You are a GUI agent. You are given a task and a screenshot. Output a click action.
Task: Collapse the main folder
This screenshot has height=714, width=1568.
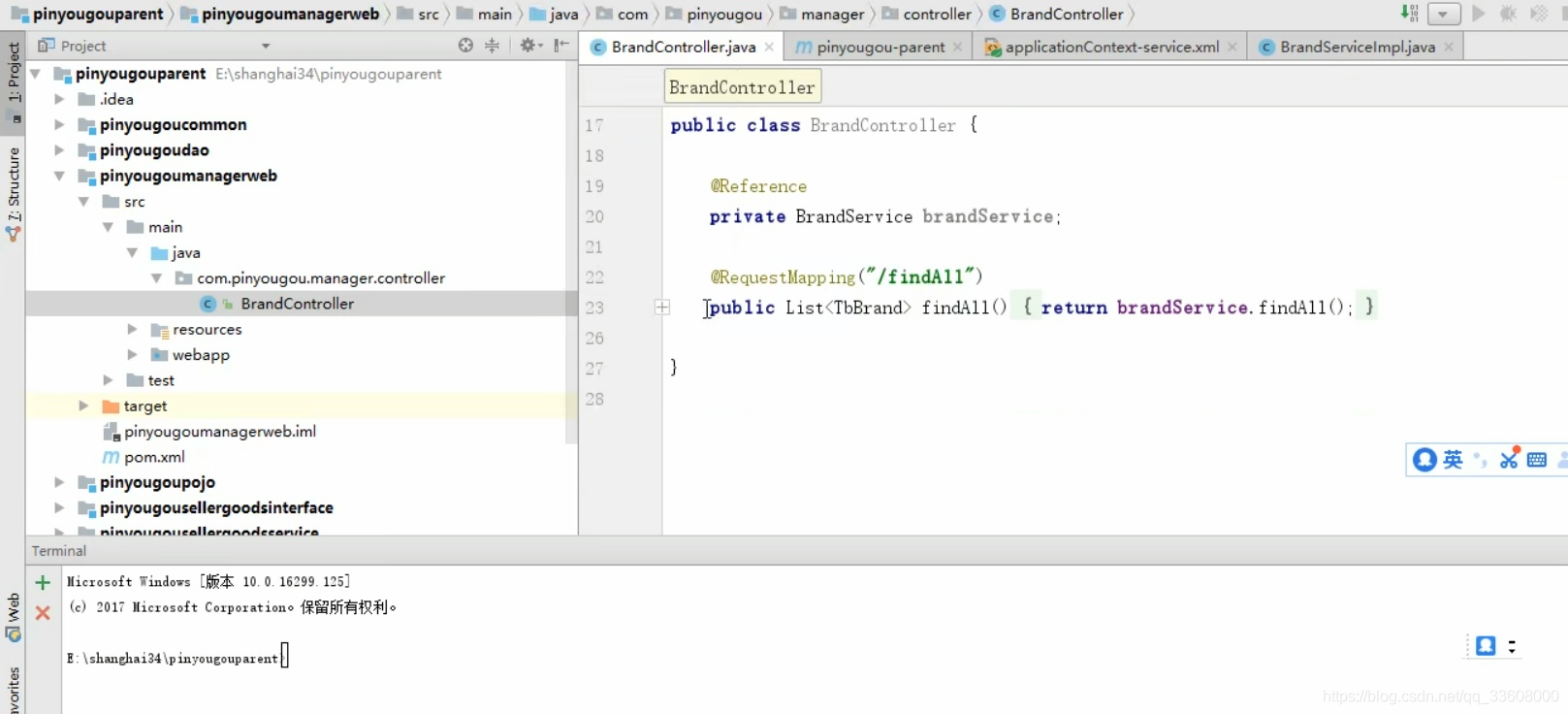pyautogui.click(x=108, y=227)
